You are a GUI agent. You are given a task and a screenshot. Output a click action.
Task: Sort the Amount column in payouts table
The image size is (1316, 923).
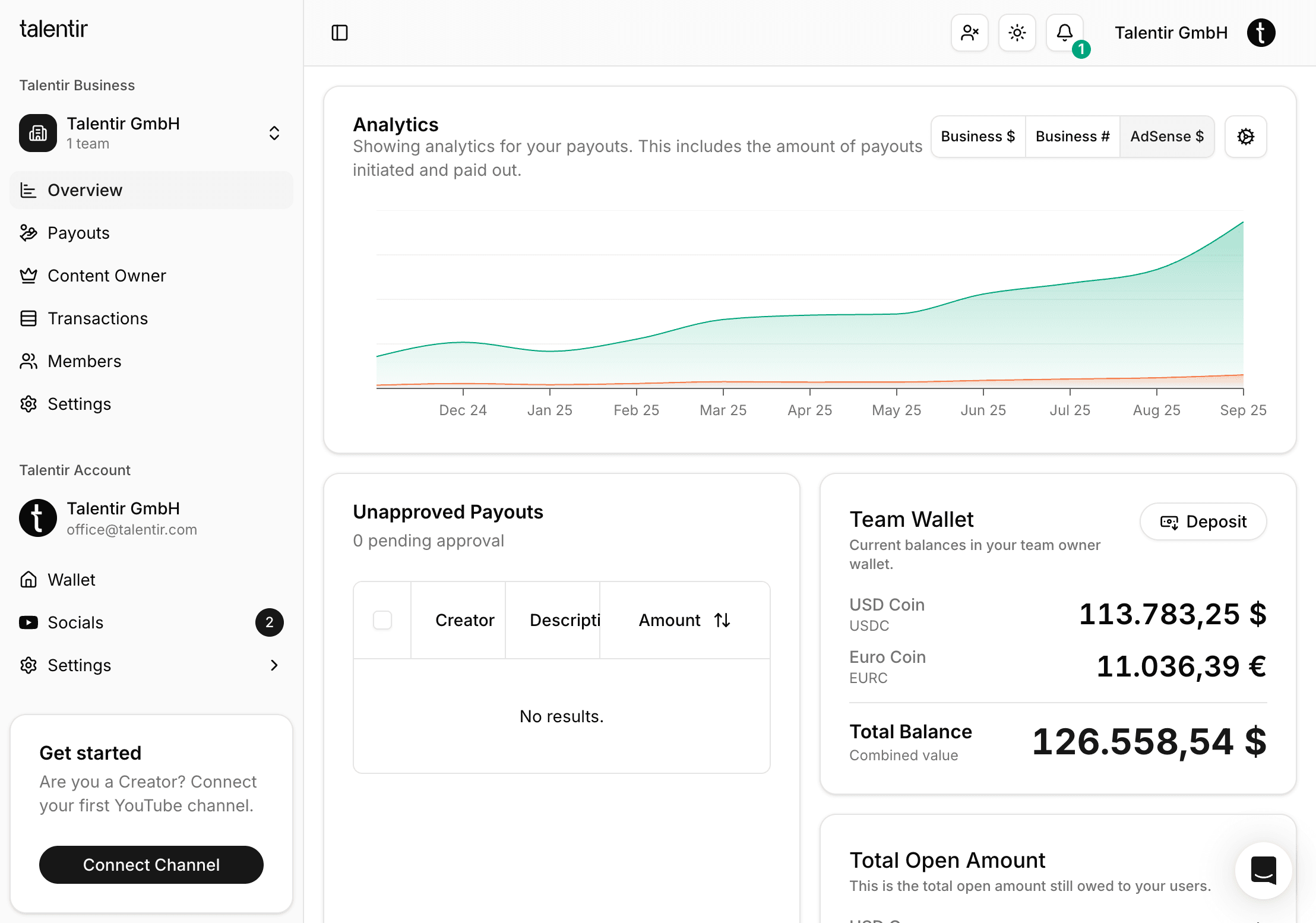tap(722, 619)
